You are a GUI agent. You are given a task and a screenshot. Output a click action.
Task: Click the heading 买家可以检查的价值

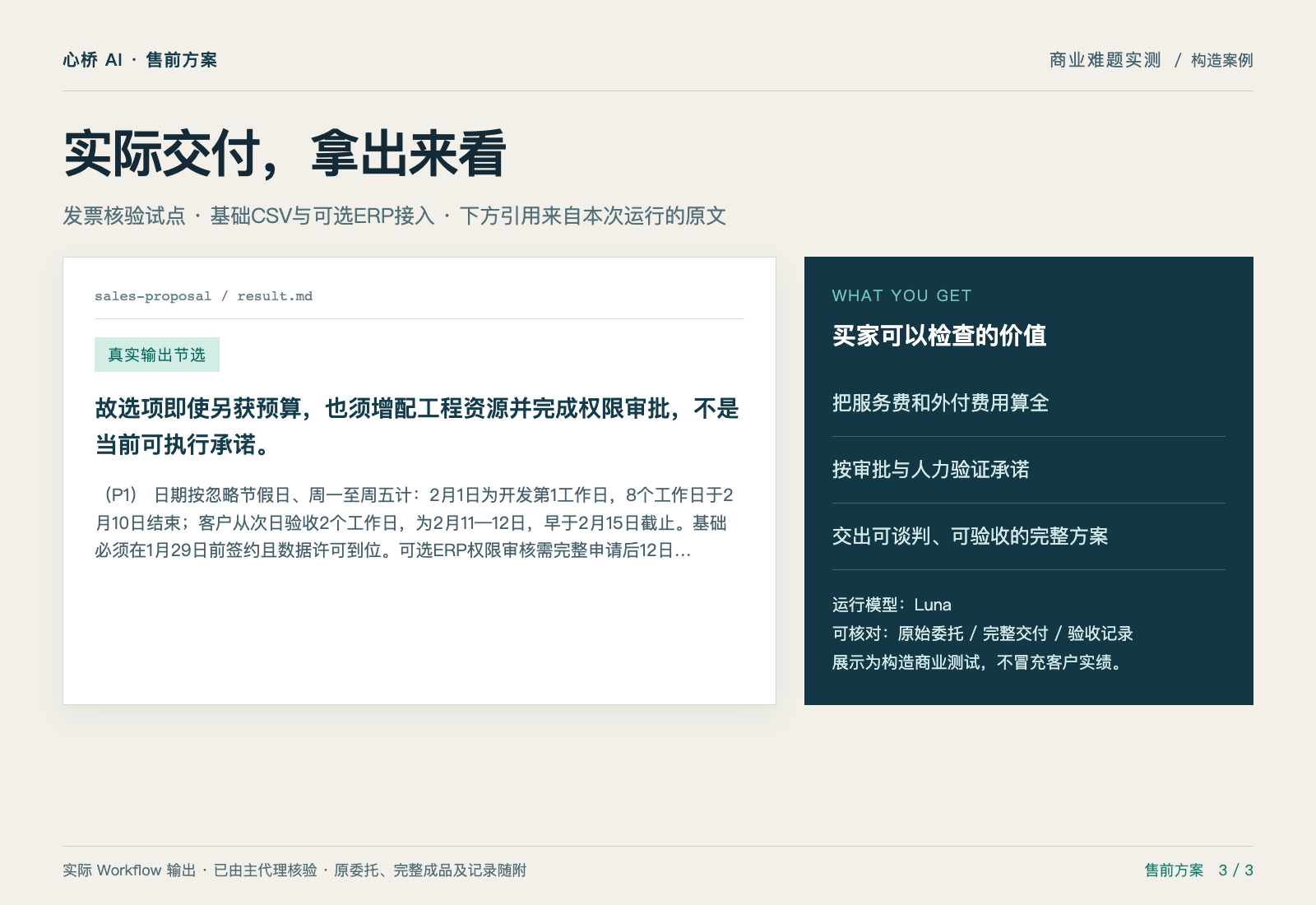(939, 336)
